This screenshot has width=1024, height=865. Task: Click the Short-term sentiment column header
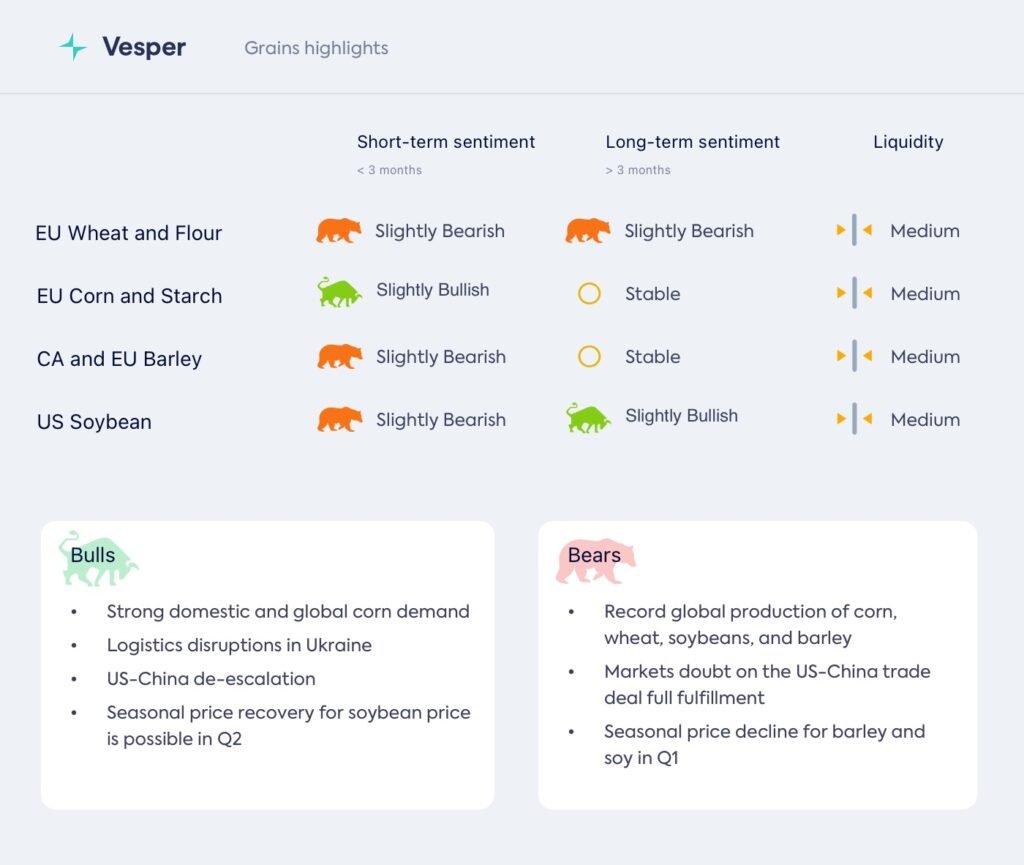[446, 142]
